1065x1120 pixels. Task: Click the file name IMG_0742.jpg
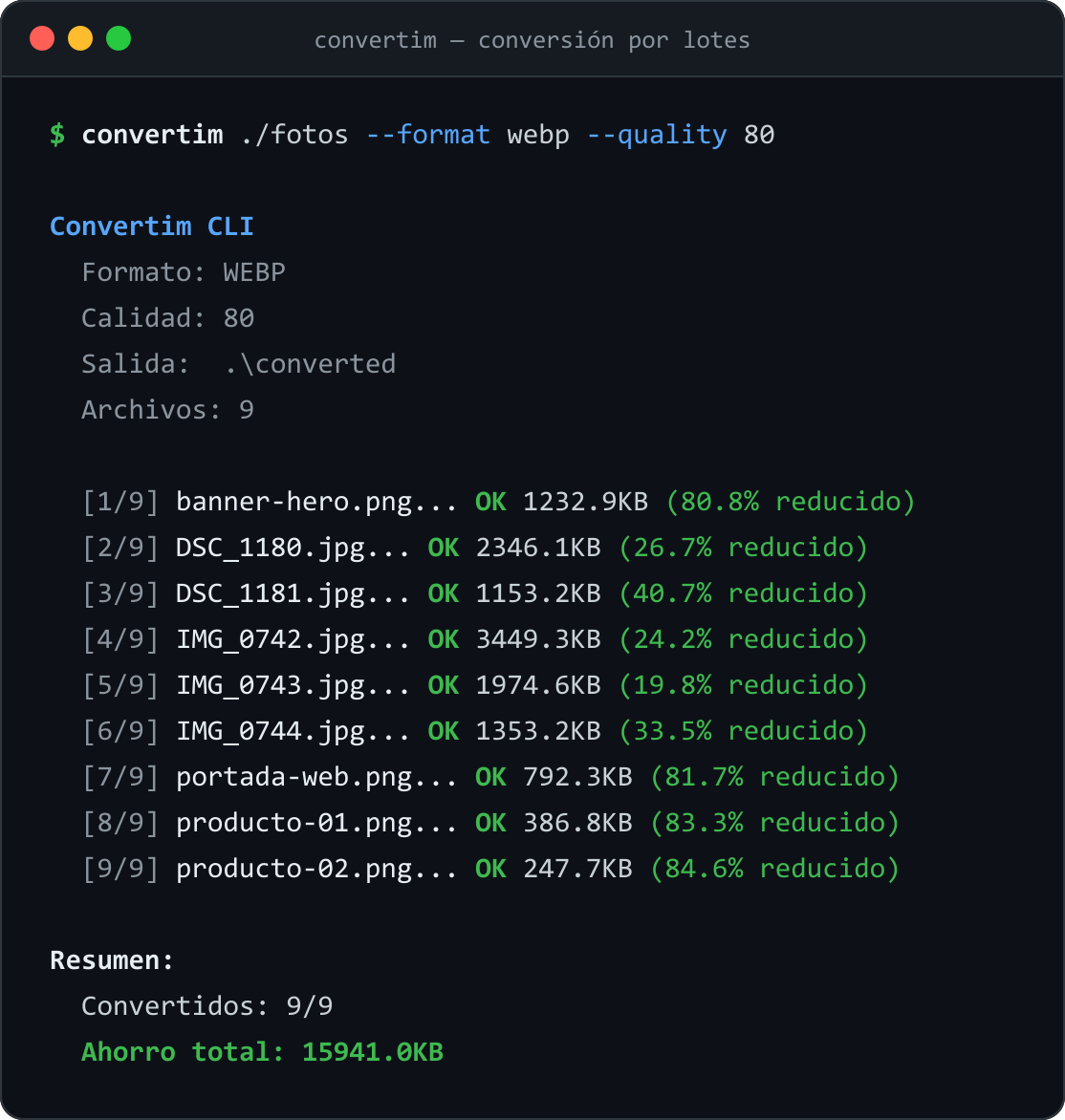271,638
